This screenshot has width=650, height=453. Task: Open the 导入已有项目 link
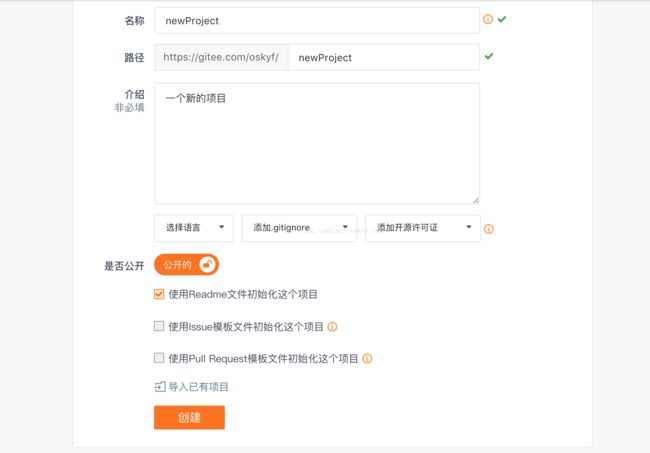point(198,387)
